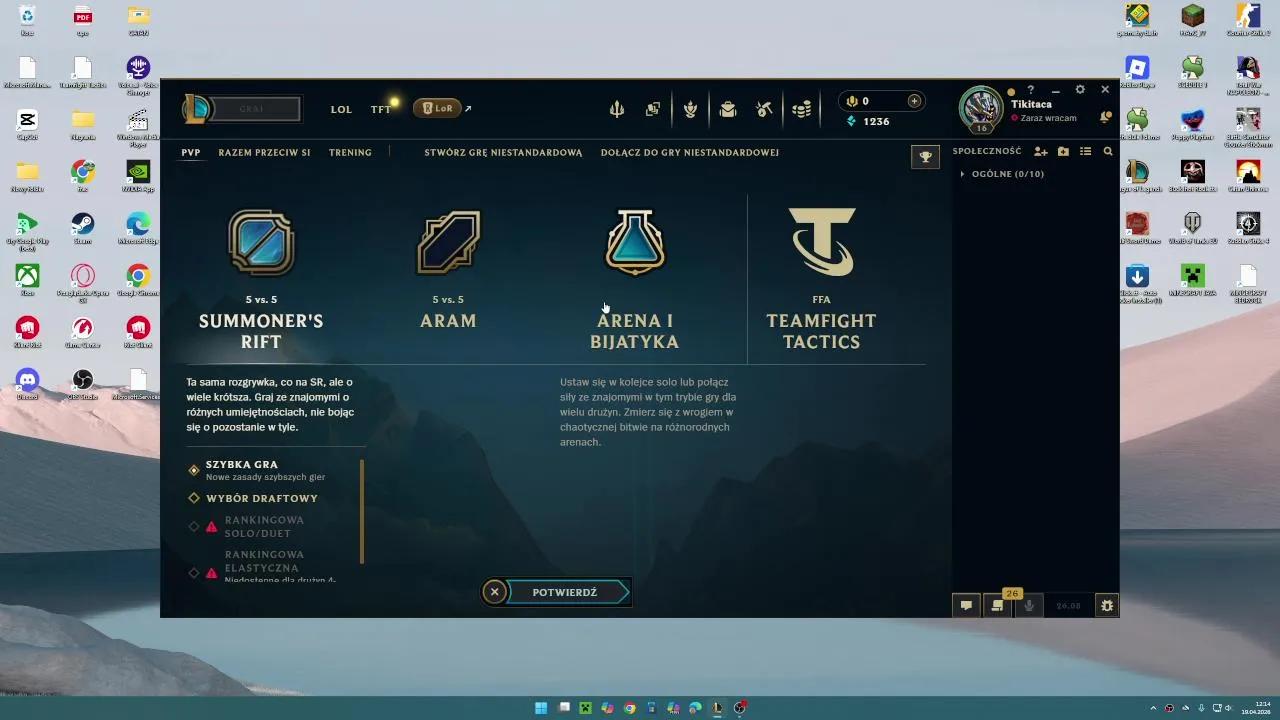Image resolution: width=1280 pixels, height=720 pixels.
Task: Choose the Arena i Bijatyka flask icon
Action: pyautogui.click(x=634, y=243)
